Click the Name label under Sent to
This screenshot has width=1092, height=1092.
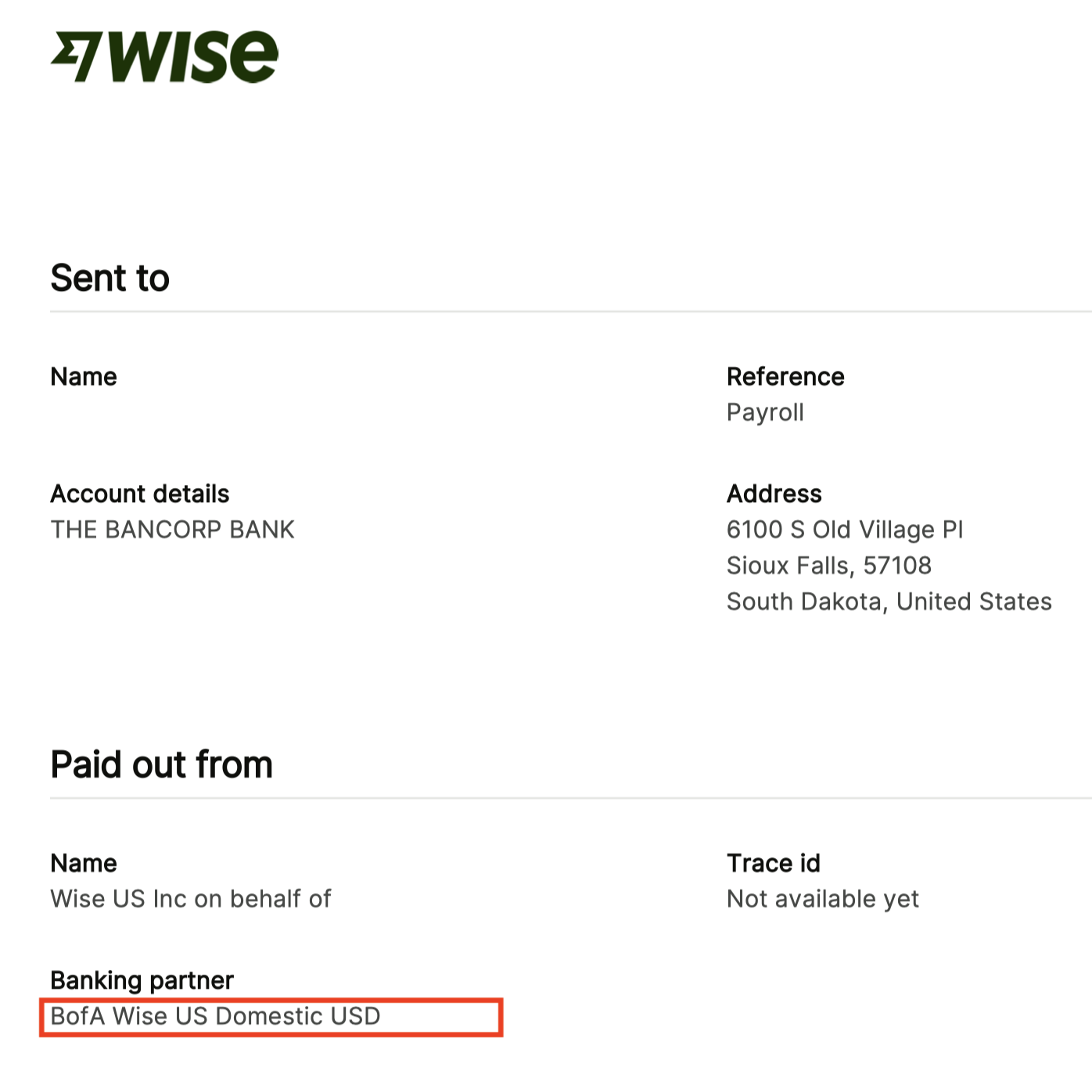tap(84, 376)
